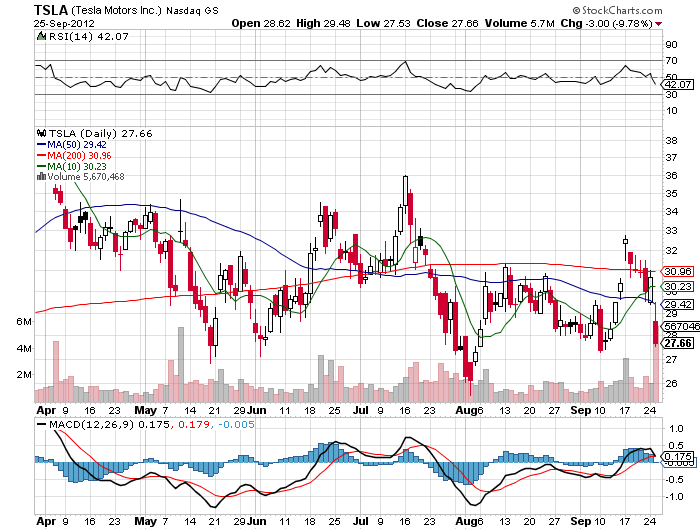Click the RSI value tag 42.07
Image resolution: width=700 pixels, height=530 pixels.
[x=678, y=84]
